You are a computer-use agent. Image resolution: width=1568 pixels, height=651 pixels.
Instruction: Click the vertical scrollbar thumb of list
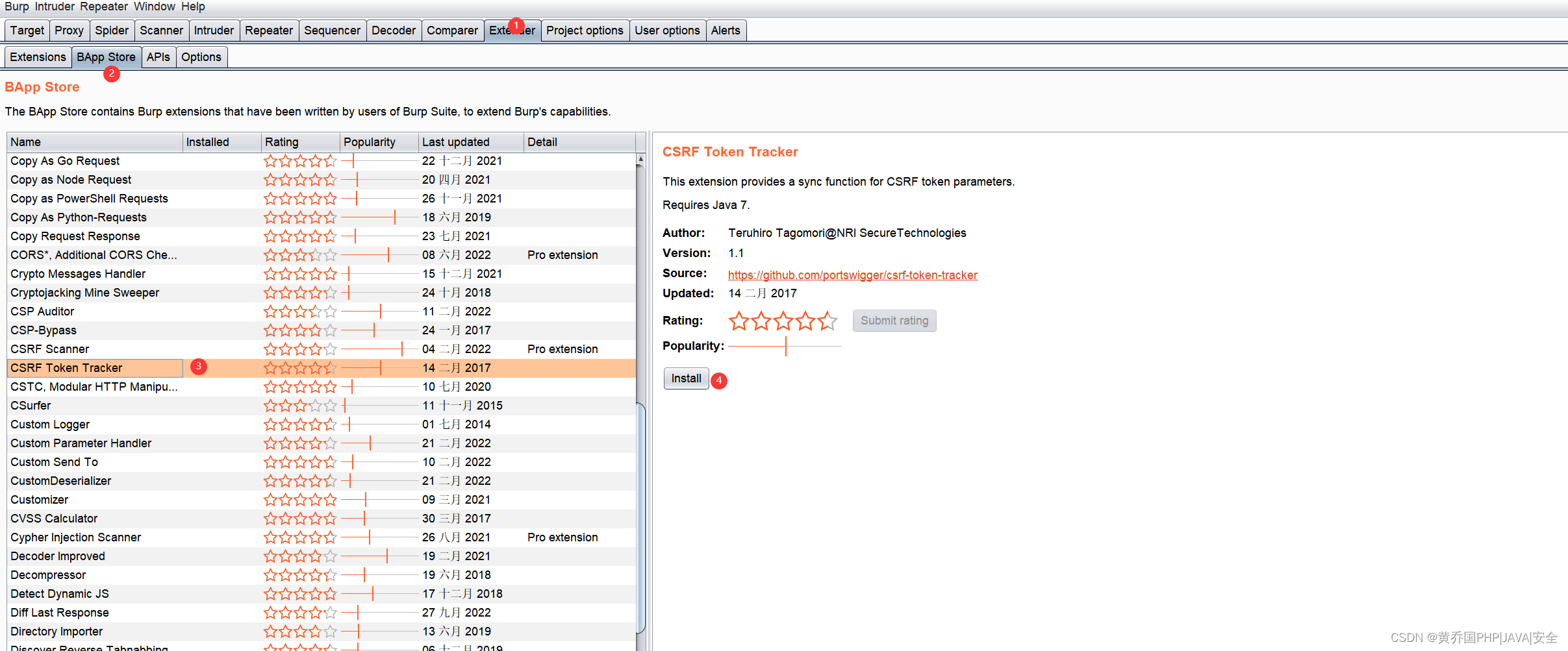pyautogui.click(x=640, y=518)
